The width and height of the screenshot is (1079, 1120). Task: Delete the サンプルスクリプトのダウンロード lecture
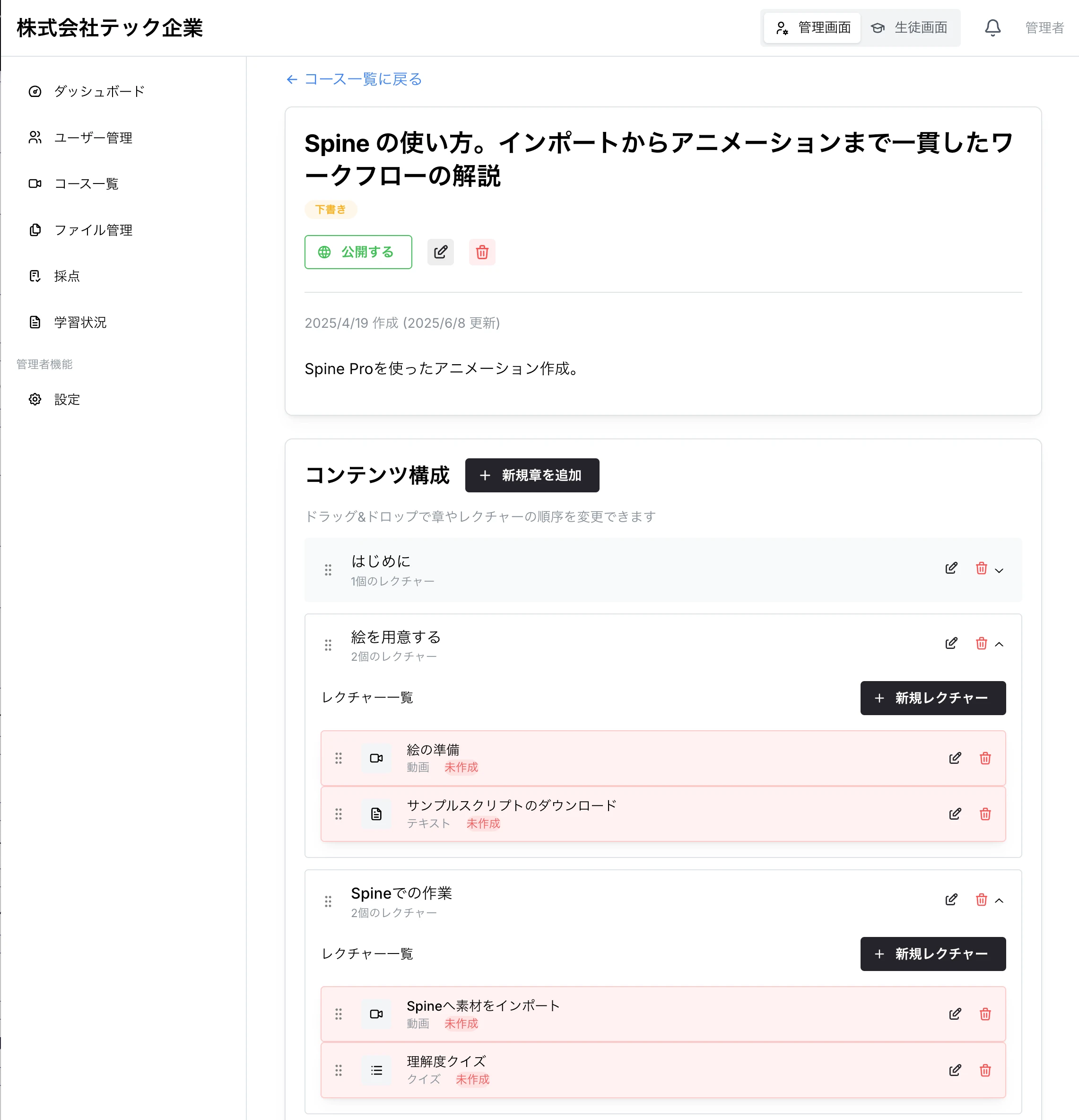(985, 814)
